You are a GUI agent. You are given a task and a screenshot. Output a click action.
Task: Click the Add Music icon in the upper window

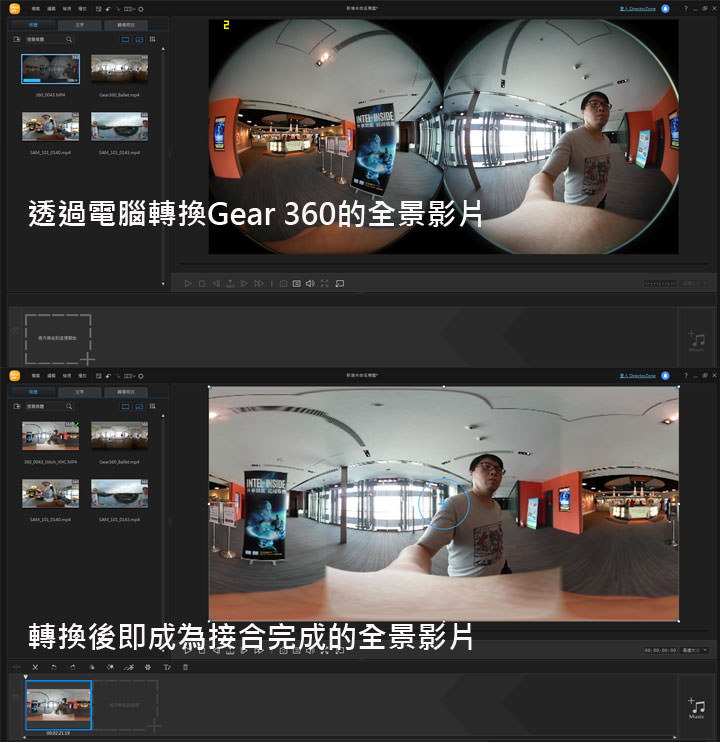pyautogui.click(x=697, y=342)
